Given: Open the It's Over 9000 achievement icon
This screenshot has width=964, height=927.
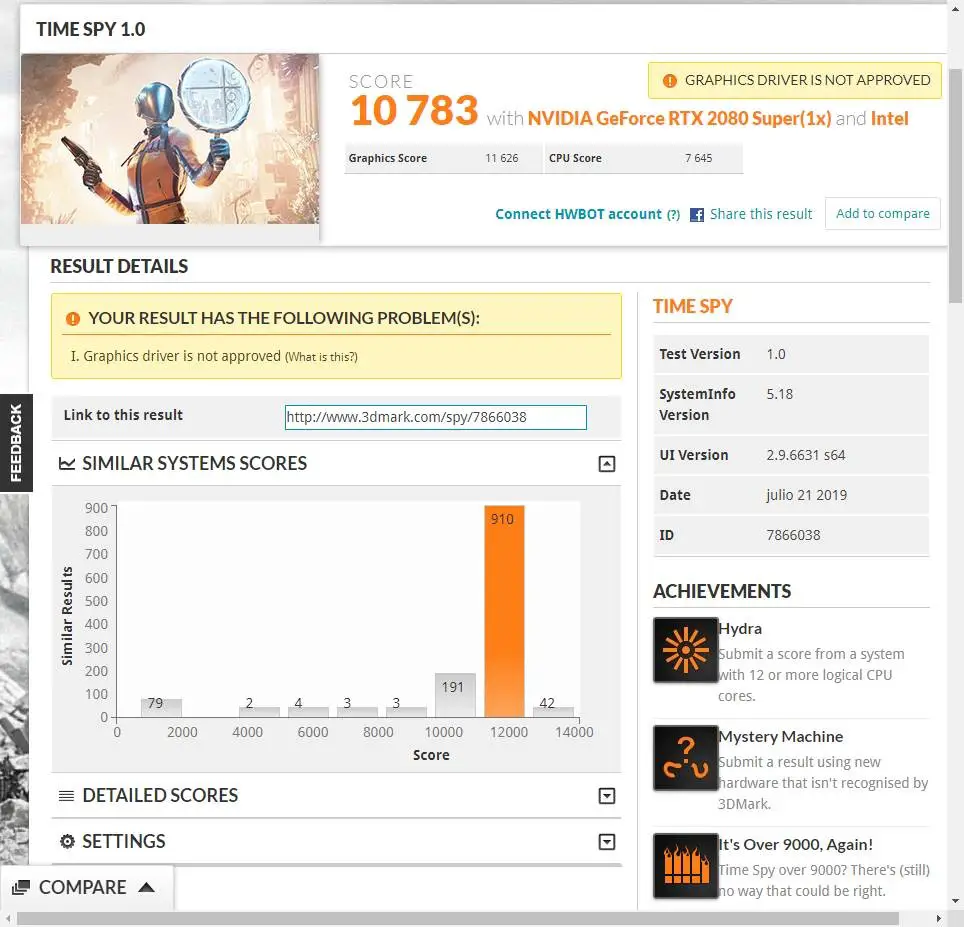Looking at the screenshot, I should [x=685, y=866].
